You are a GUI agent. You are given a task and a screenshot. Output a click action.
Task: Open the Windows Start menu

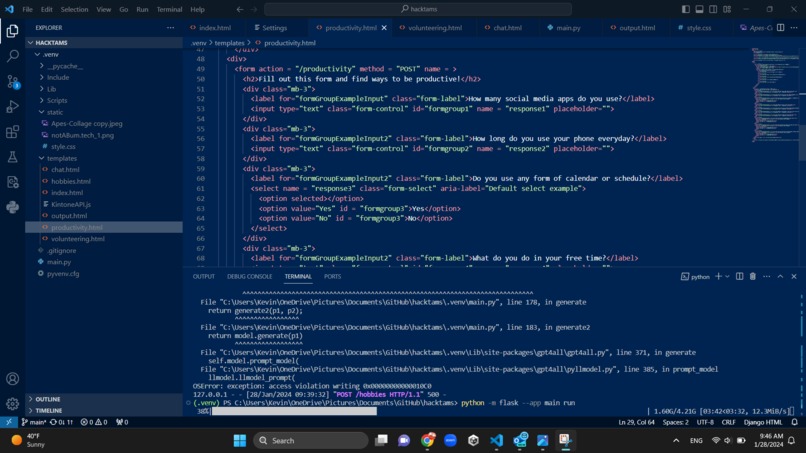(240, 441)
